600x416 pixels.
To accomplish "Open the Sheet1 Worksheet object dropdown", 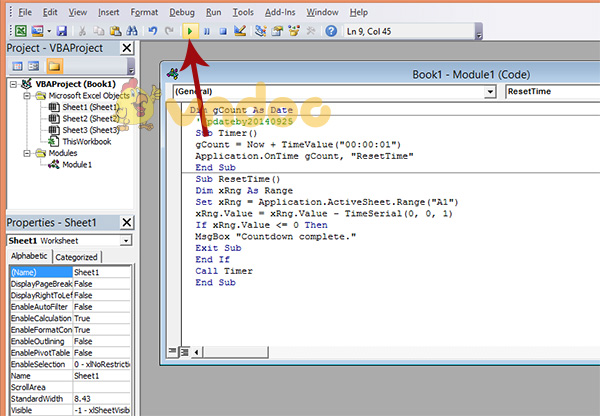I will 126,240.
